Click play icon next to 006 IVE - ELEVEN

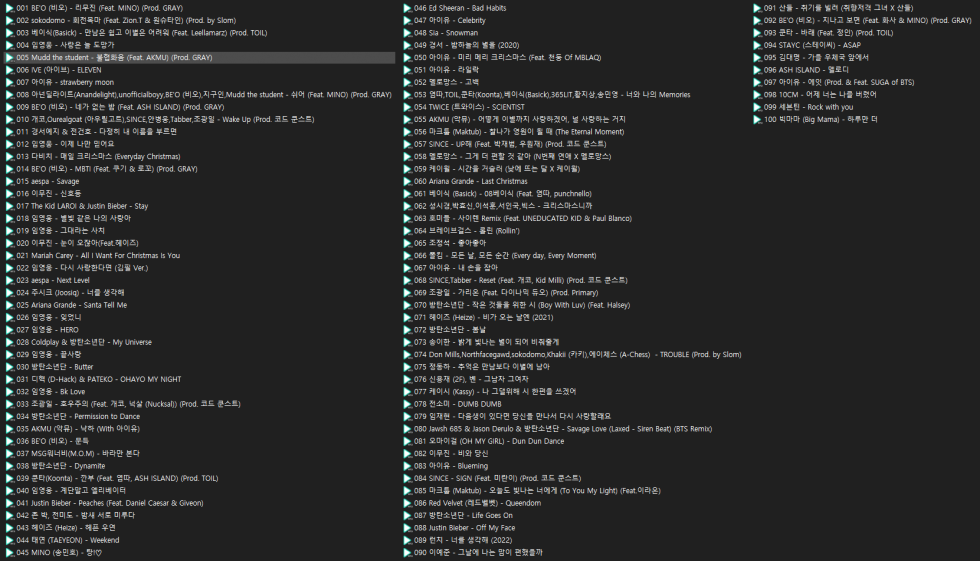coord(9,70)
